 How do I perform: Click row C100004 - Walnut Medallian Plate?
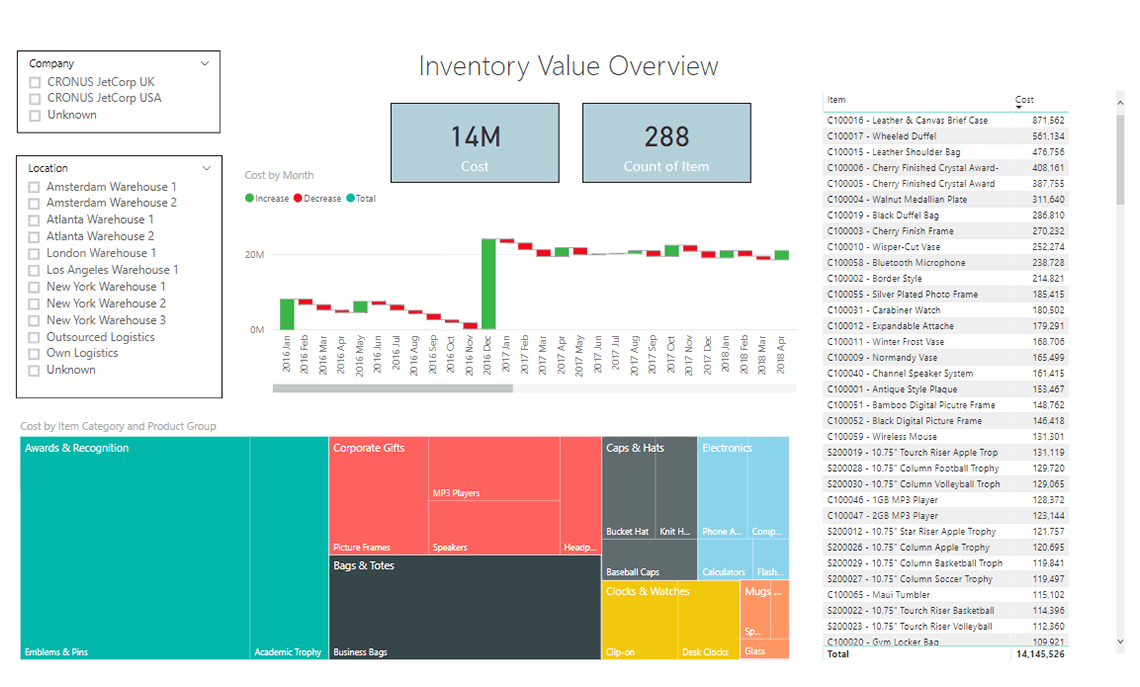pyautogui.click(x=945, y=200)
